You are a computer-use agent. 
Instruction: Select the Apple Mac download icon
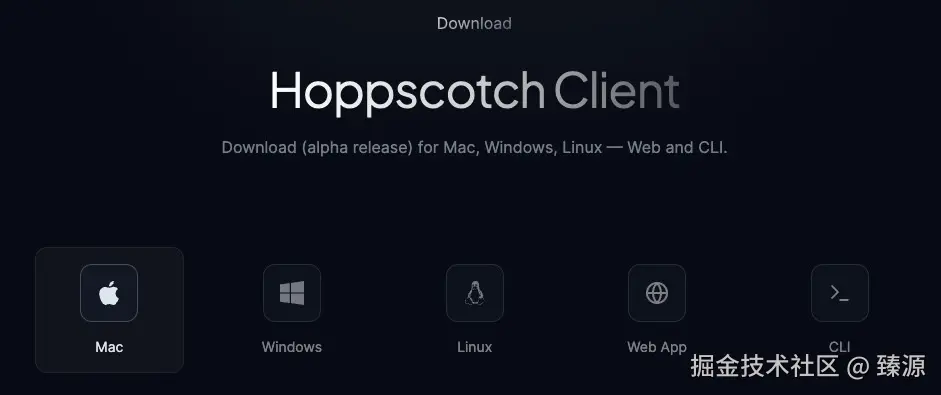click(109, 293)
